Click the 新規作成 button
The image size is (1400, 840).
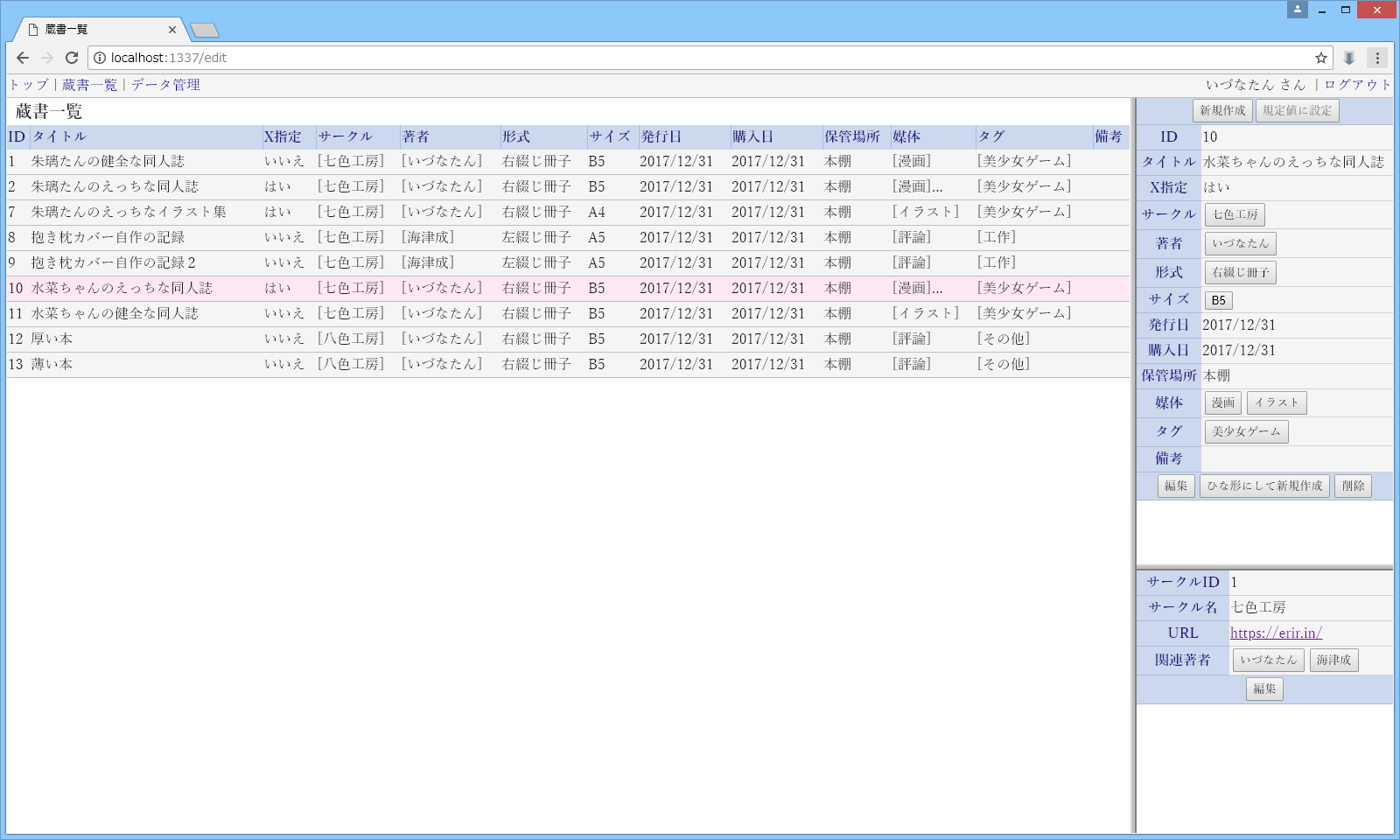tap(1222, 111)
